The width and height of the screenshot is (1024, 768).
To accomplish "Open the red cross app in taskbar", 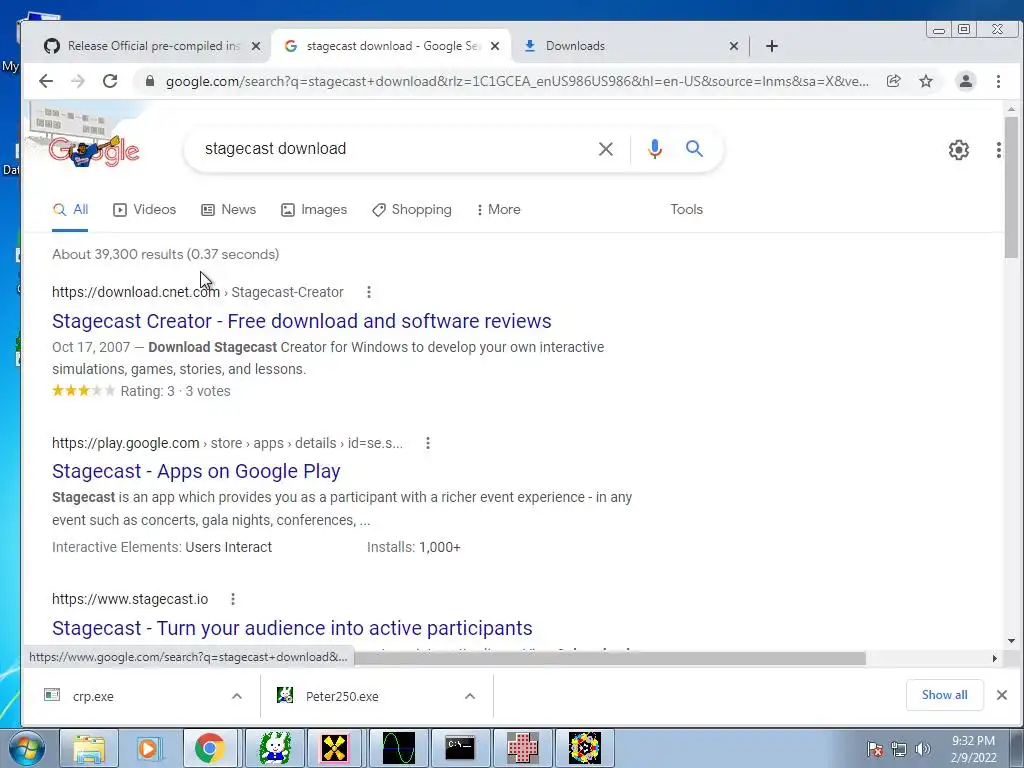I will pyautogui.click(x=522, y=748).
